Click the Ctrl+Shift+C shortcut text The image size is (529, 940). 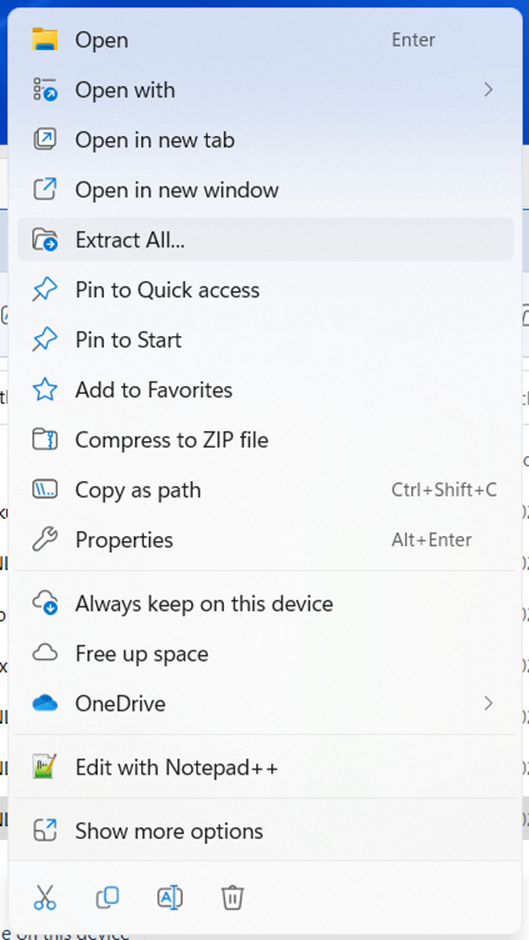(444, 490)
